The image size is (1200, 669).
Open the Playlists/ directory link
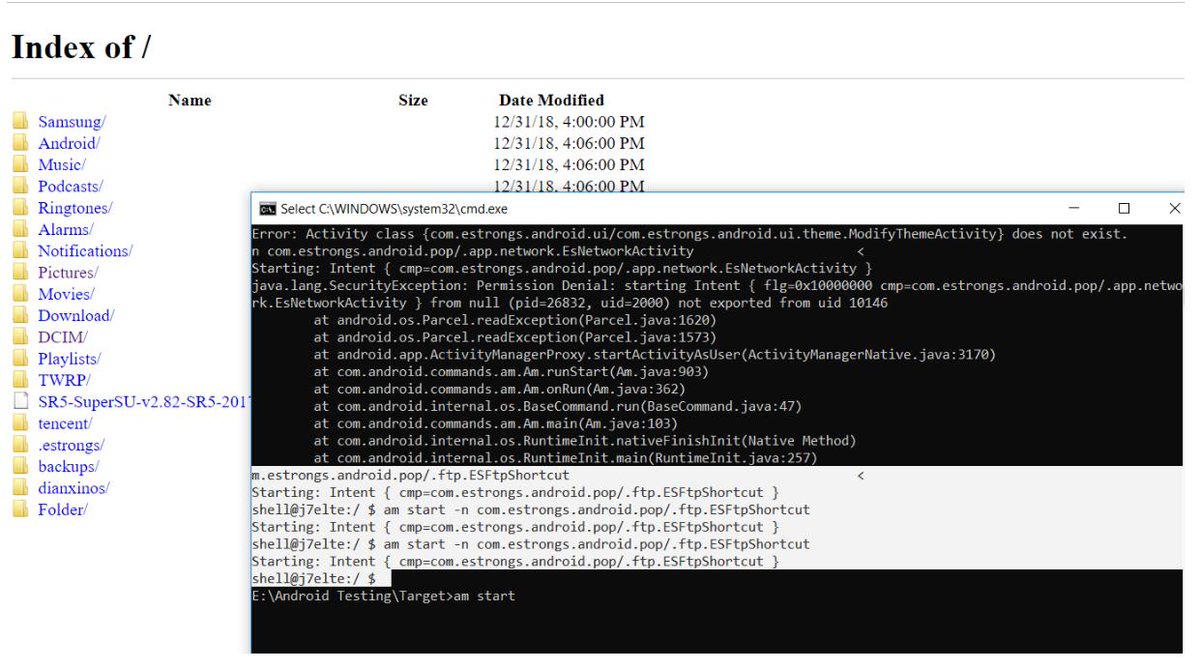(69, 358)
